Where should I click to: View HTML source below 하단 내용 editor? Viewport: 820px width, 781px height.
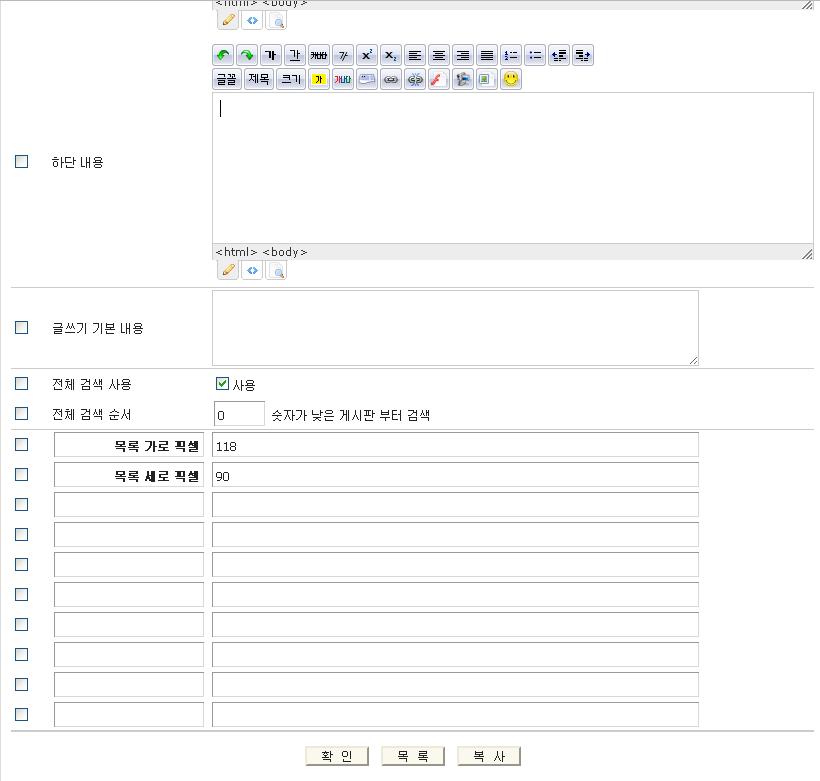pos(252,270)
